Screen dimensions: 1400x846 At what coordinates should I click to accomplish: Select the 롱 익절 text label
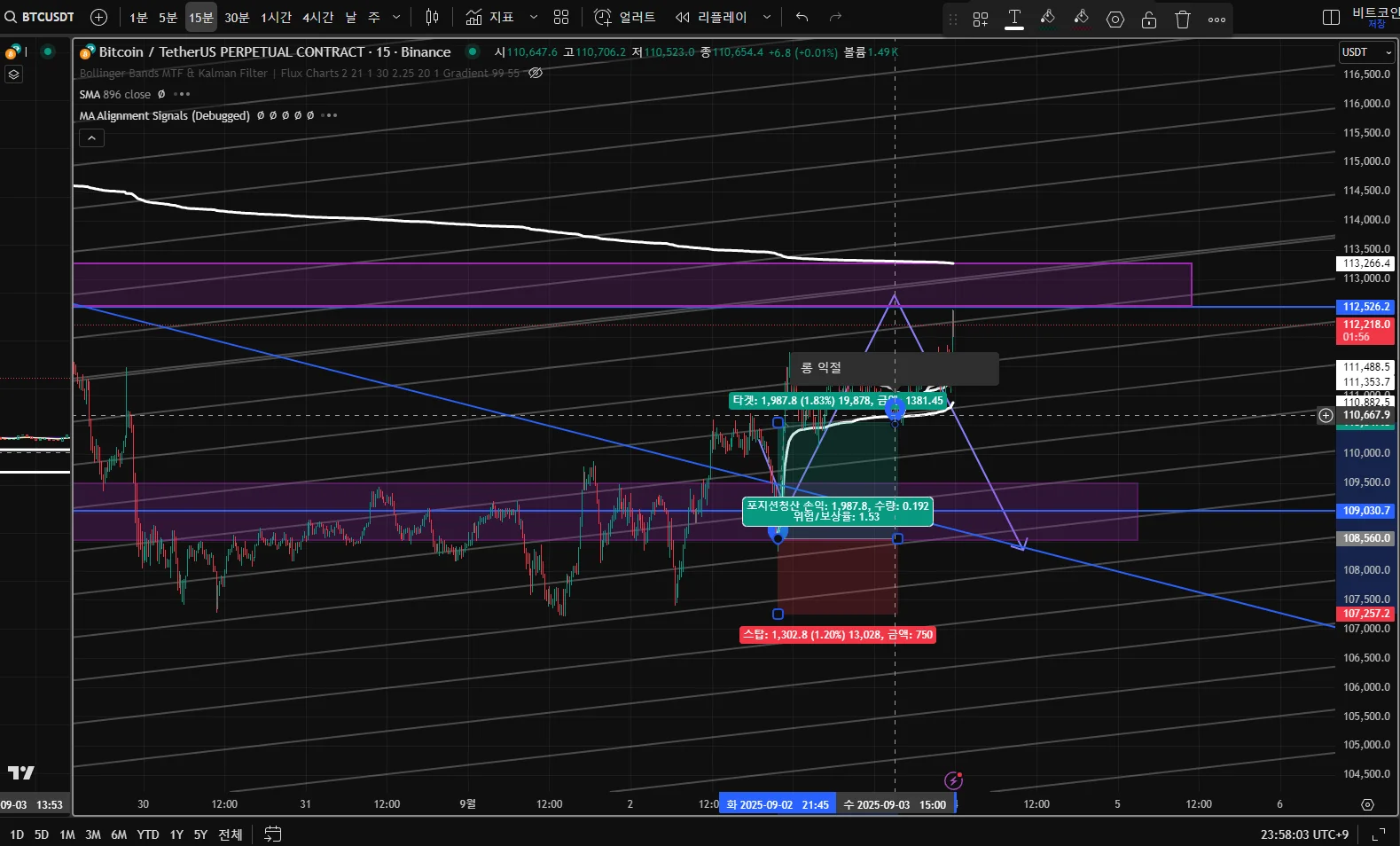(x=894, y=369)
